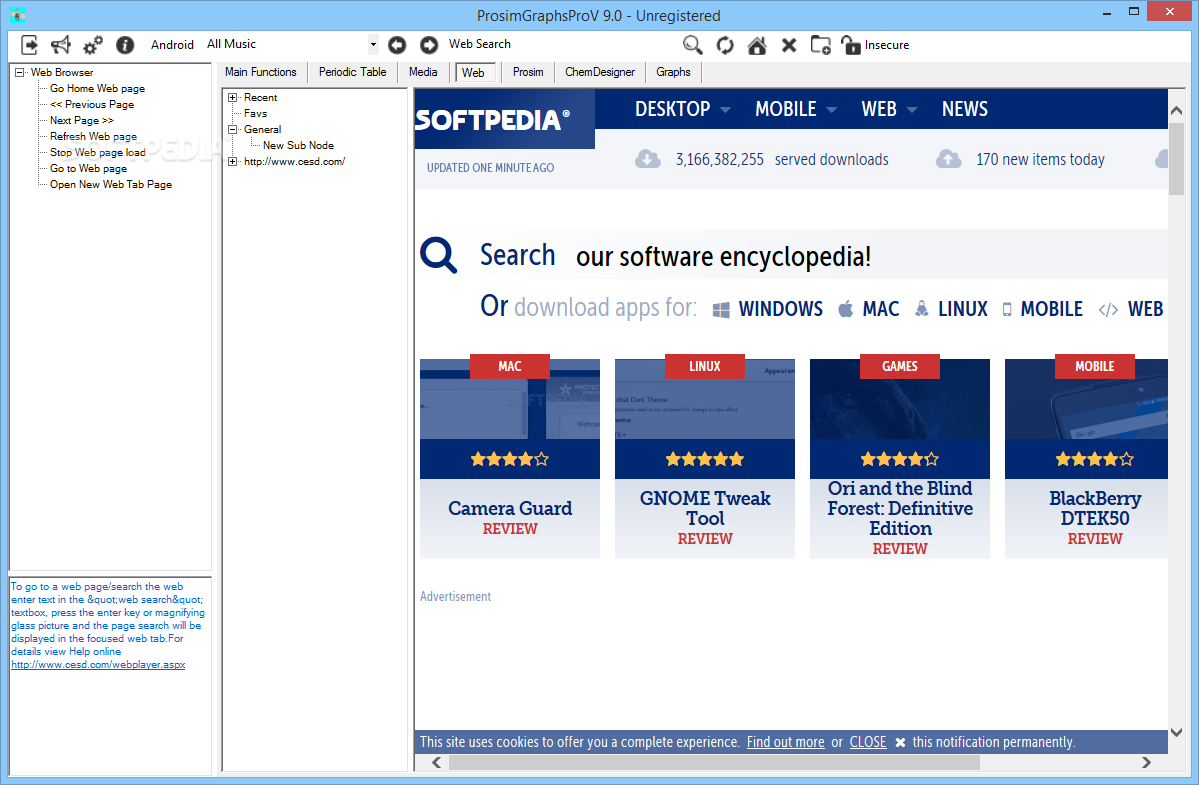This screenshot has height=785, width=1199.
Task: Click the vertical scrollbar down arrow
Action: pos(1177,733)
